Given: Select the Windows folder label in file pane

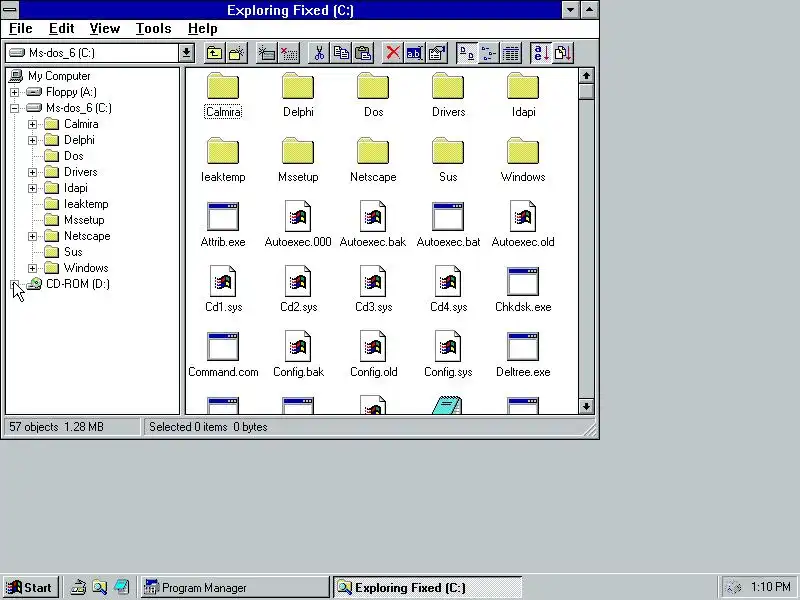Looking at the screenshot, I should [x=523, y=177].
